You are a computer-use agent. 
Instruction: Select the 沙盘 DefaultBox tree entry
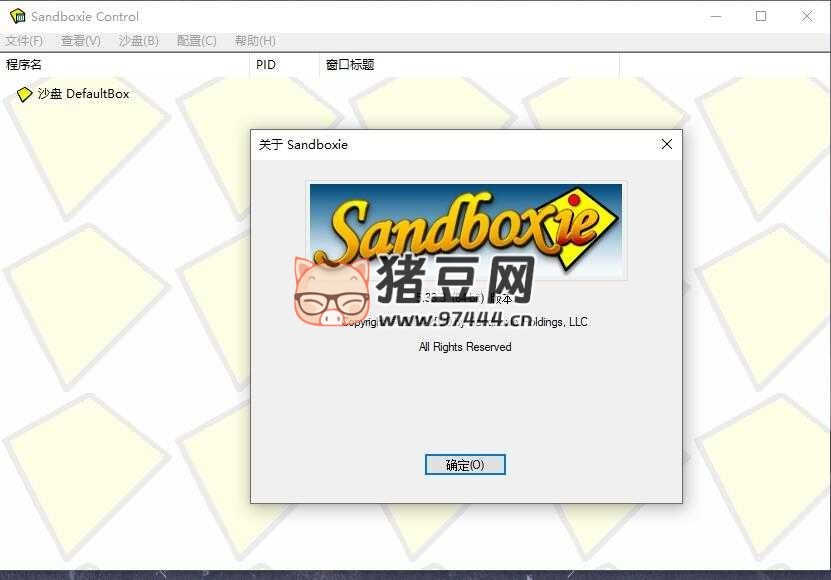[84, 94]
